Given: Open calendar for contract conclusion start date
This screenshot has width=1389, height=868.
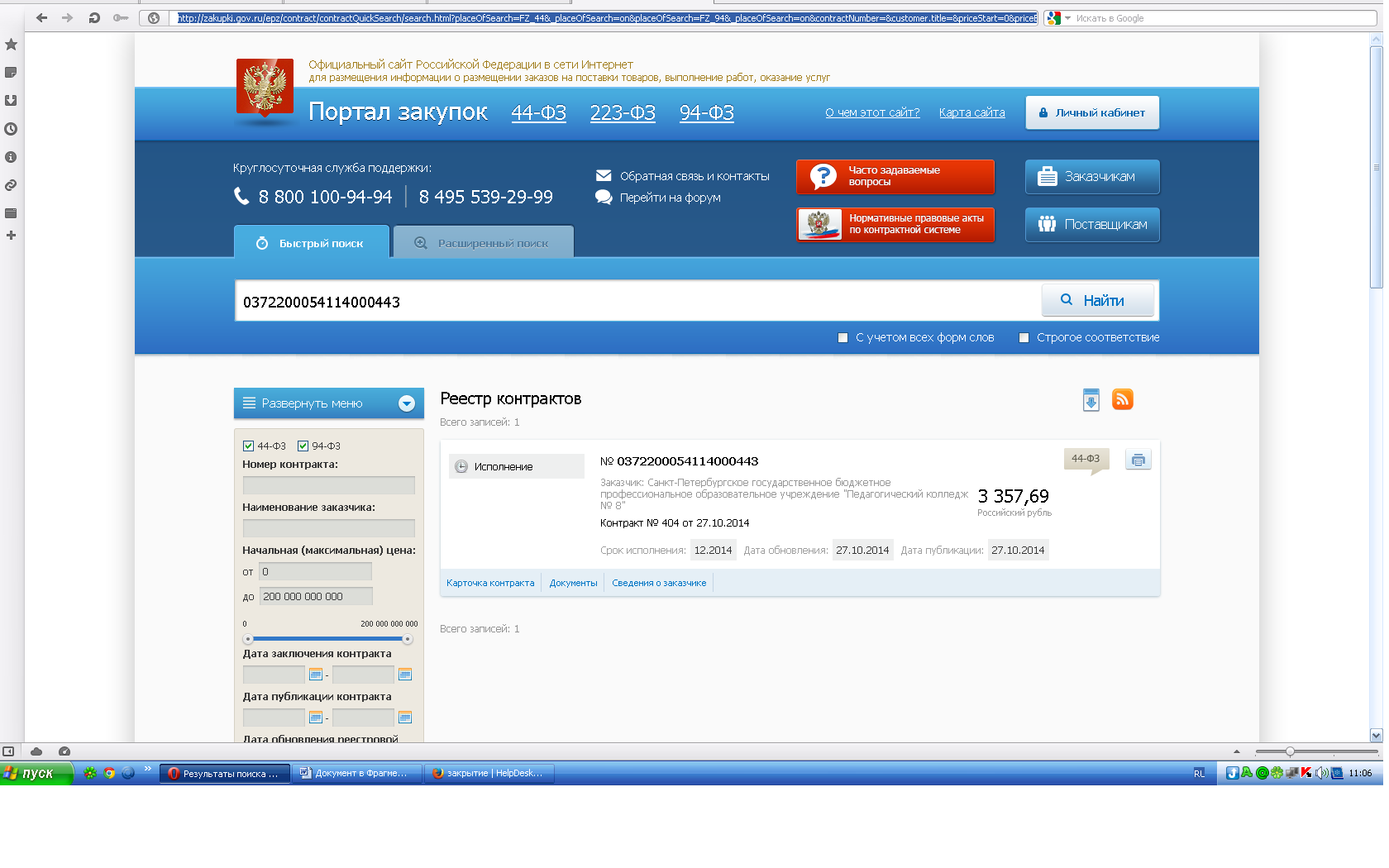Looking at the screenshot, I should pos(315,675).
